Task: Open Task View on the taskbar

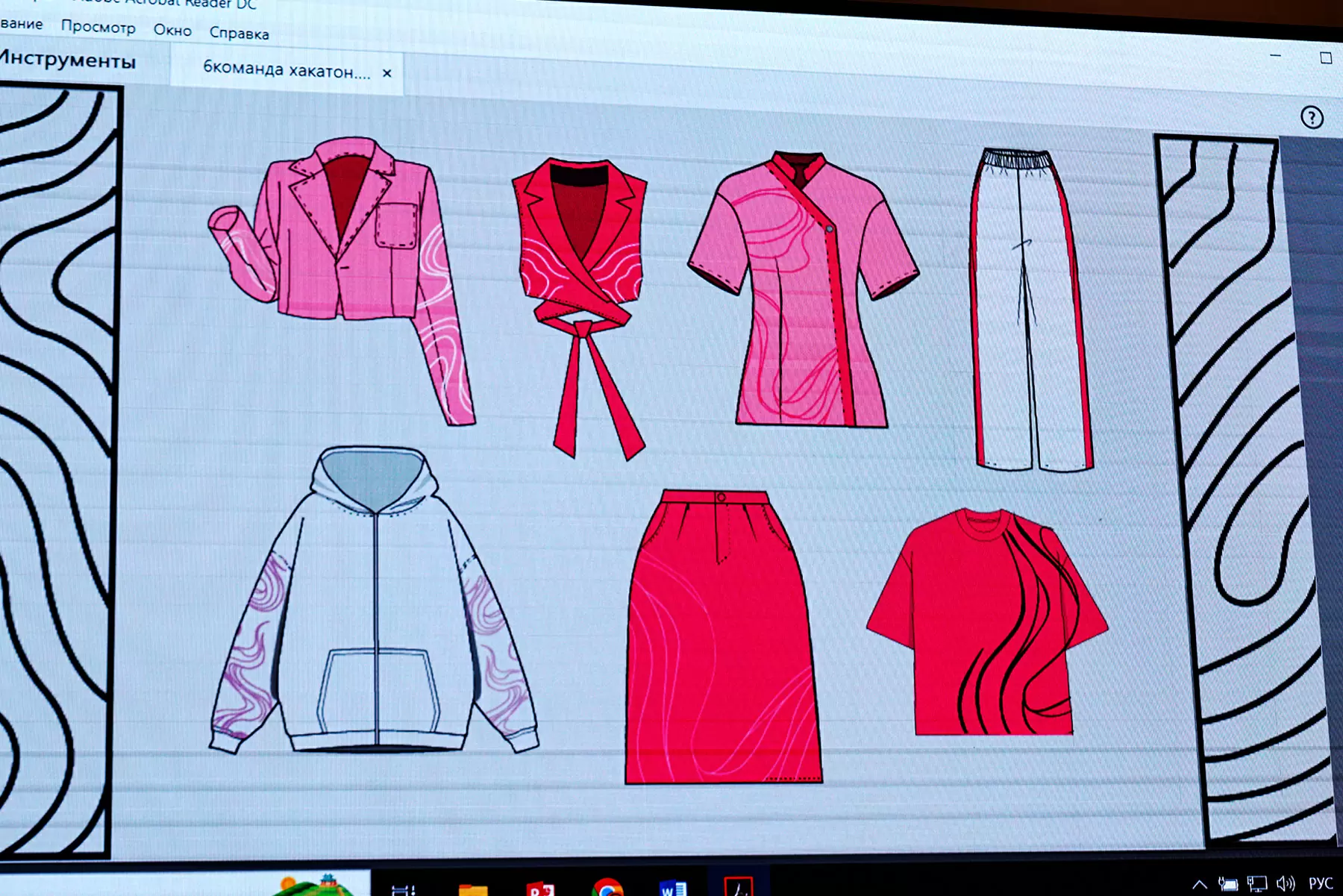Action: [403, 889]
